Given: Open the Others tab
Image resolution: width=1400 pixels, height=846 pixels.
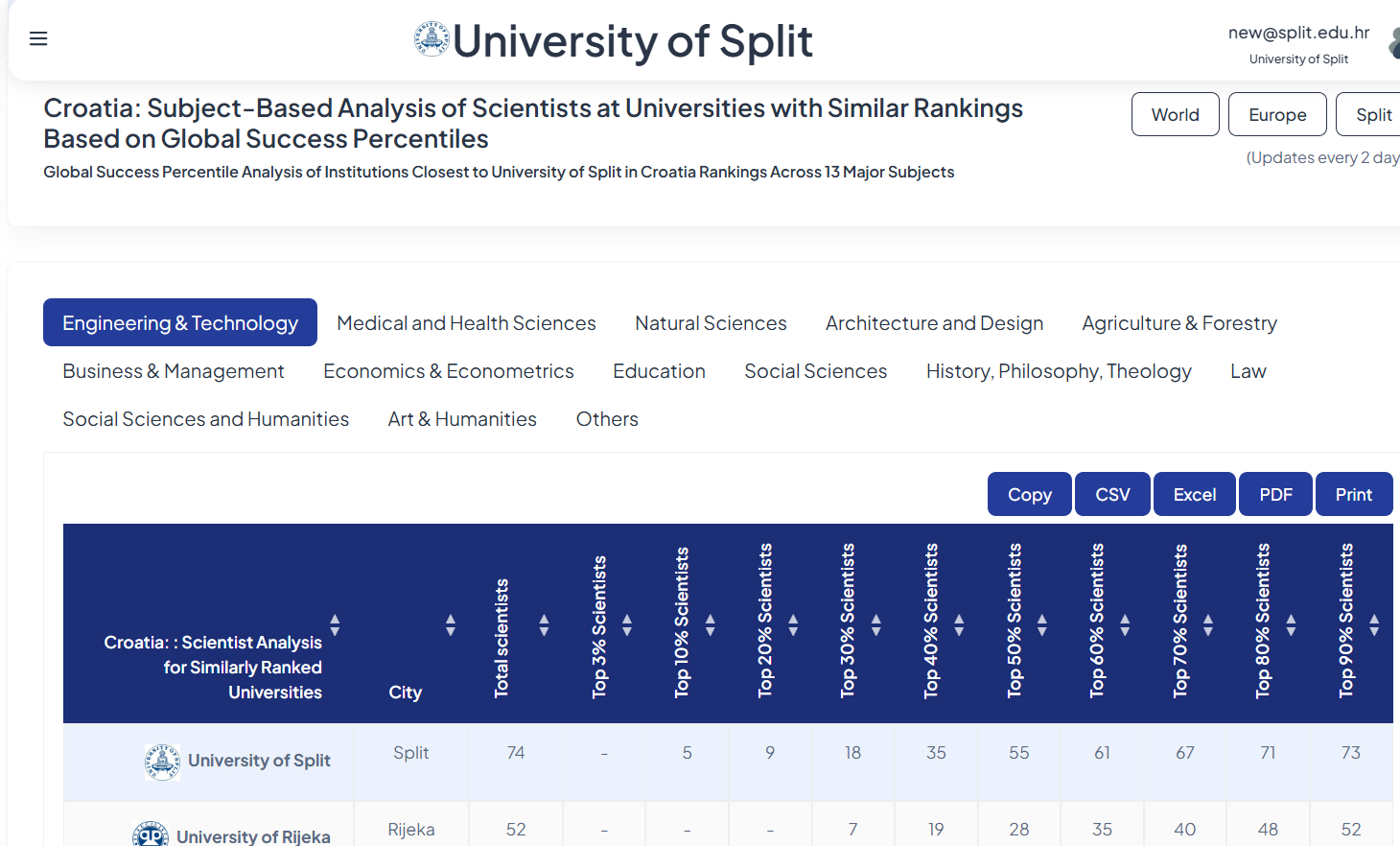Looking at the screenshot, I should pos(607,419).
